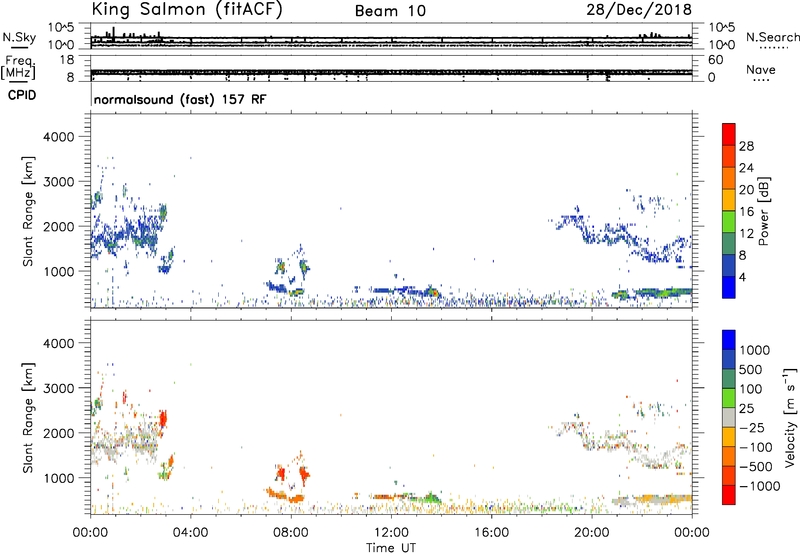Click the '18' tick on frequency axis

(x=67, y=60)
